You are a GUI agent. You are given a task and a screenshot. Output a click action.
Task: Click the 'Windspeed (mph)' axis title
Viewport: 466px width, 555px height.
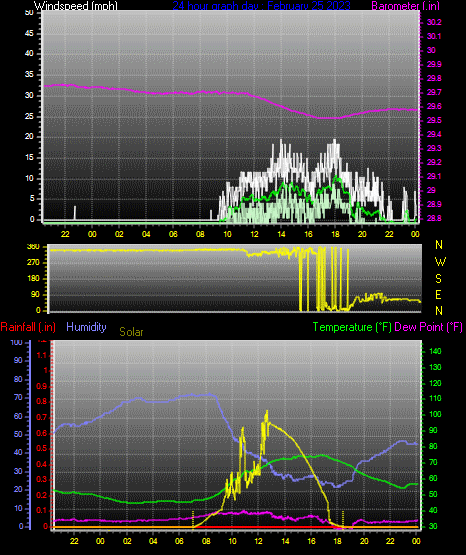[x=76, y=6]
